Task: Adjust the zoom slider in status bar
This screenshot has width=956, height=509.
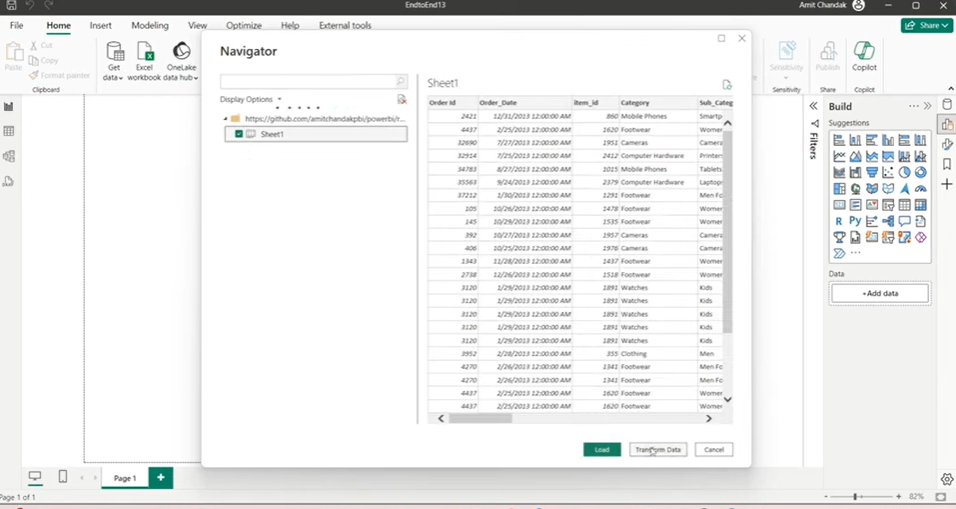Action: (855, 497)
